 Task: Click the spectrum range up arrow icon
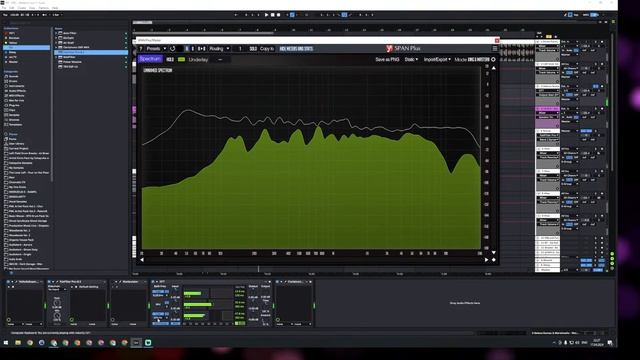[x=493, y=68]
